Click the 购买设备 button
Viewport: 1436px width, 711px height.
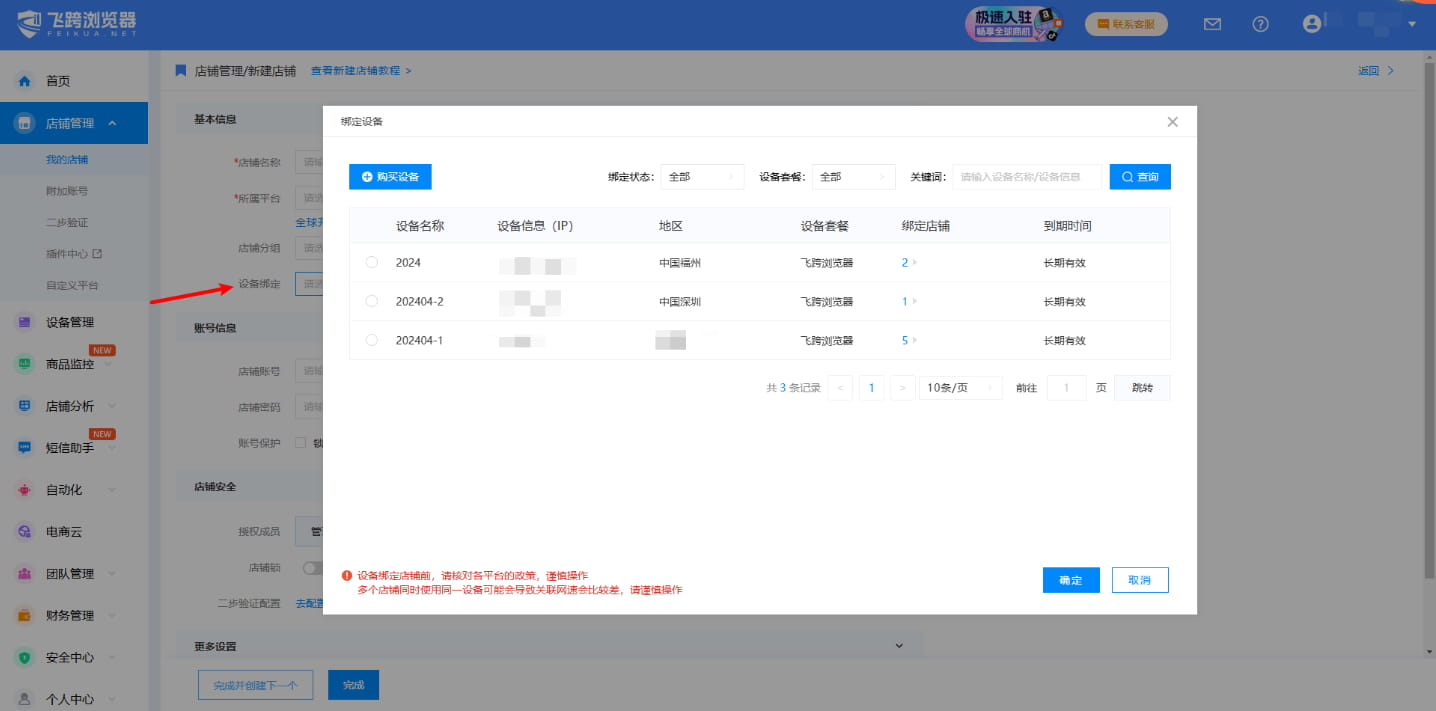click(390, 176)
